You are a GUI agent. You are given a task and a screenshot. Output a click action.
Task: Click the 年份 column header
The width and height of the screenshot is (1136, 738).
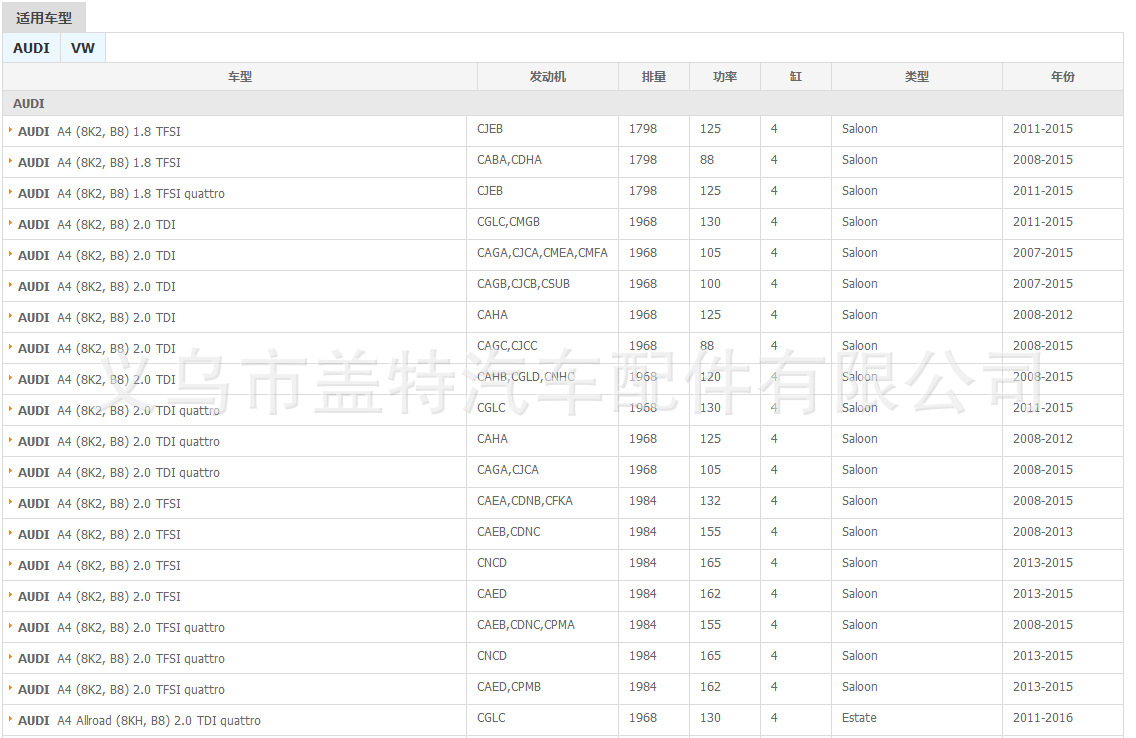pos(1063,77)
